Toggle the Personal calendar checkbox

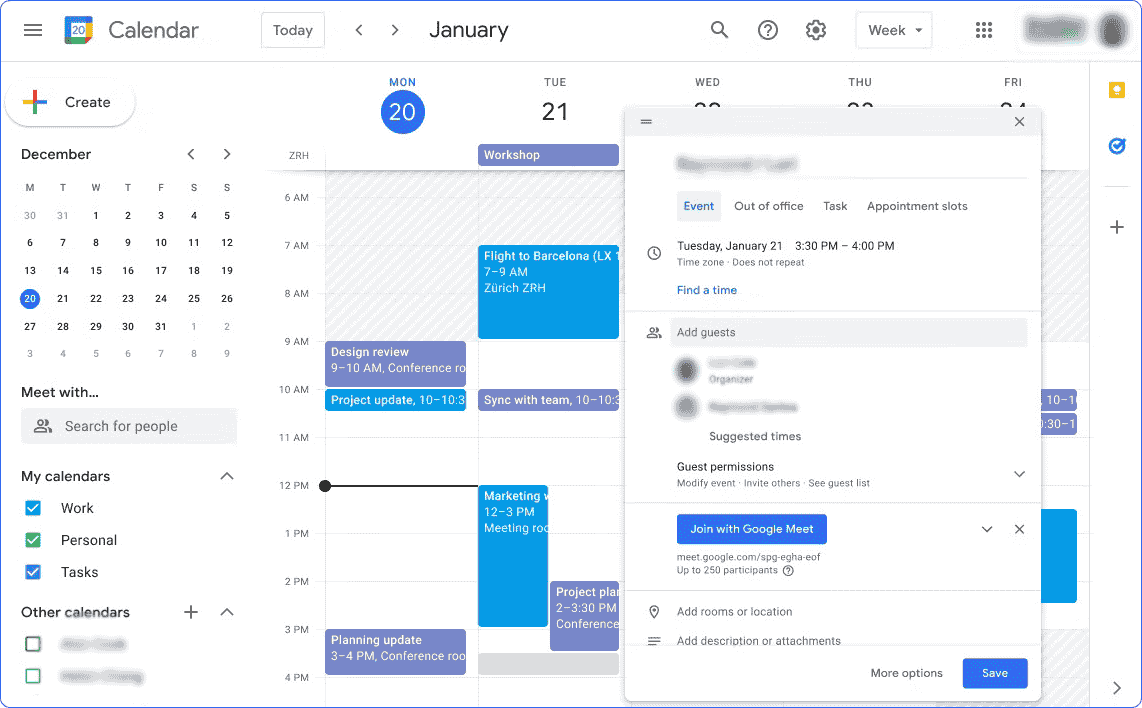pyautogui.click(x=33, y=540)
